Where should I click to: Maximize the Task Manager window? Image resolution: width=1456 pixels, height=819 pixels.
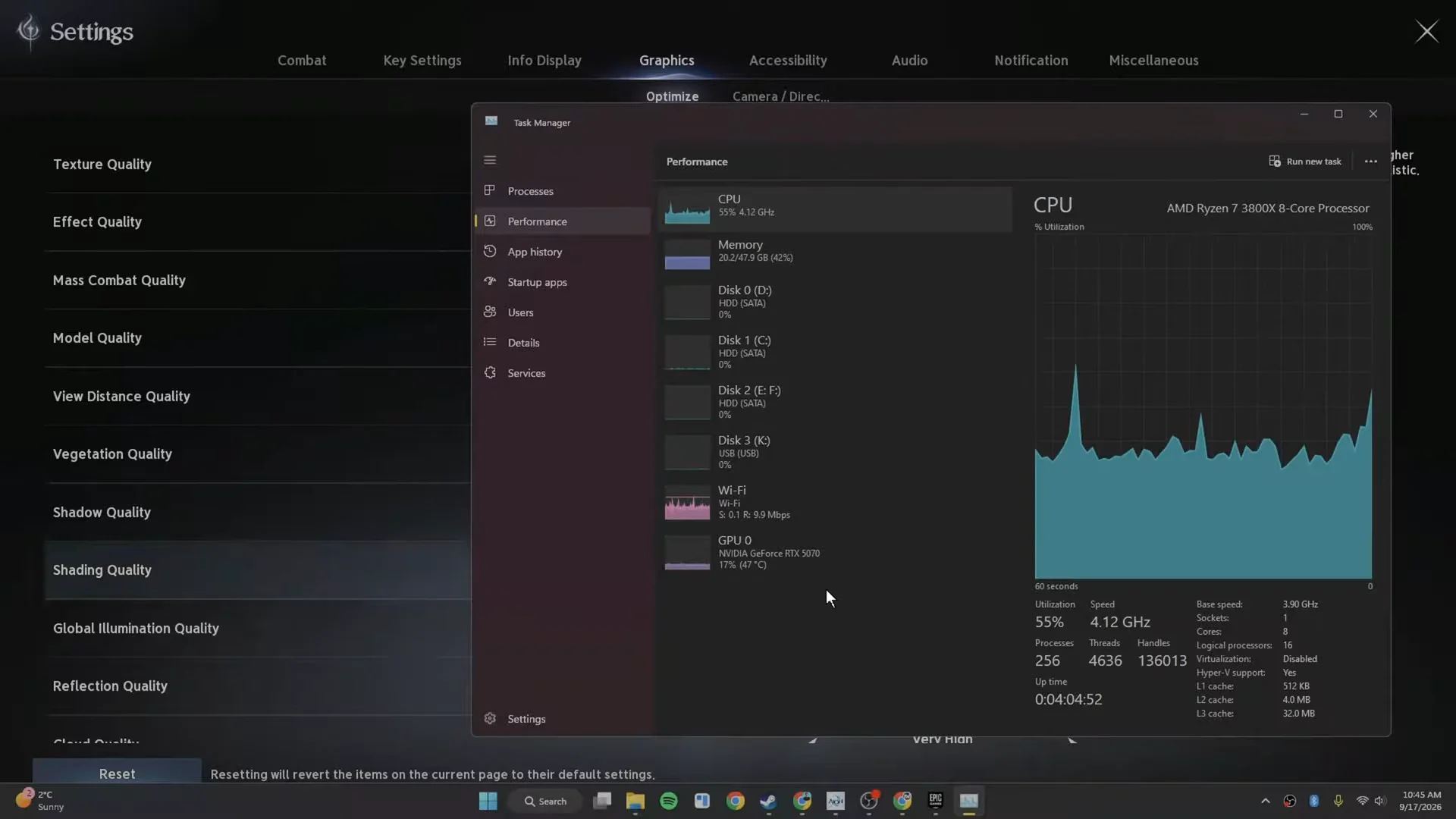coord(1338,114)
